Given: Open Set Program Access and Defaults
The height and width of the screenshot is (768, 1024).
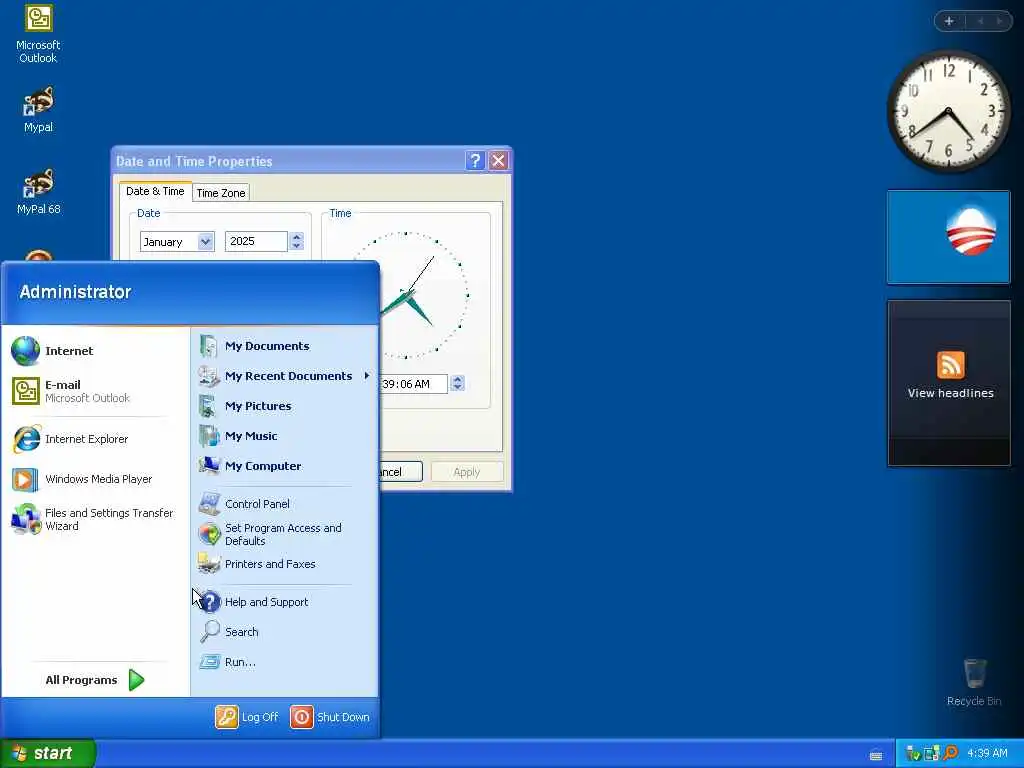Looking at the screenshot, I should point(283,534).
